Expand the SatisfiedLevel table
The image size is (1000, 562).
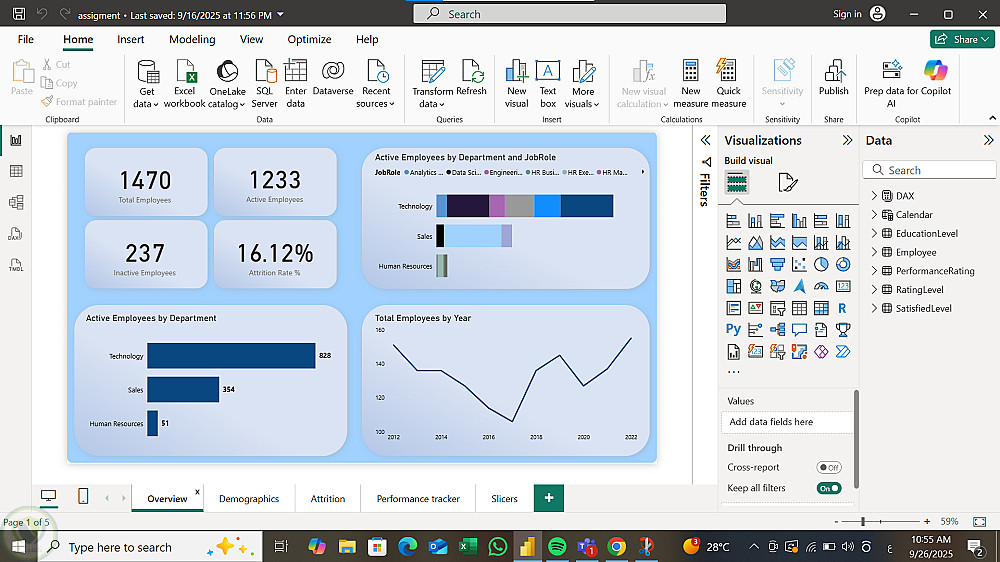(874, 308)
